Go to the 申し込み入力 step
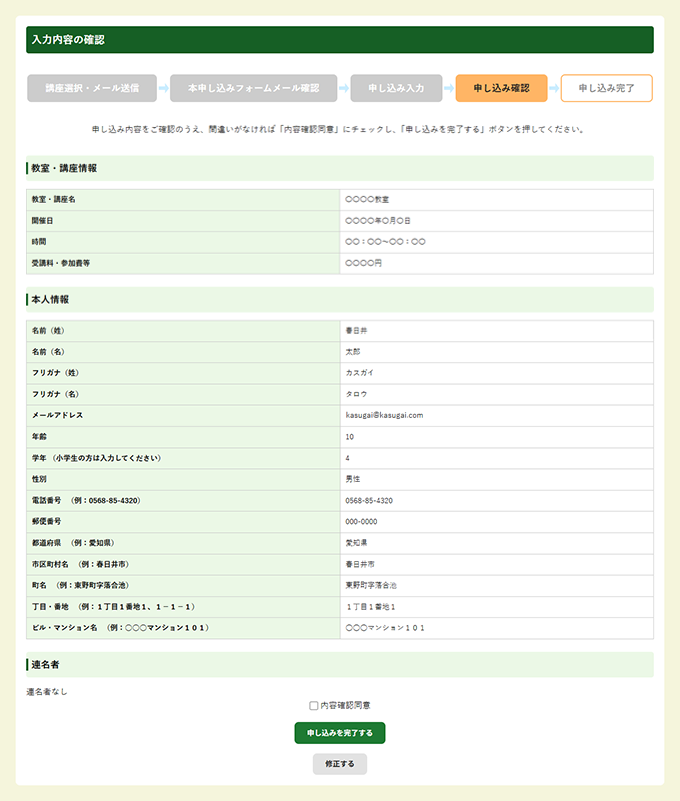Image resolution: width=680 pixels, height=801 pixels. pos(396,88)
